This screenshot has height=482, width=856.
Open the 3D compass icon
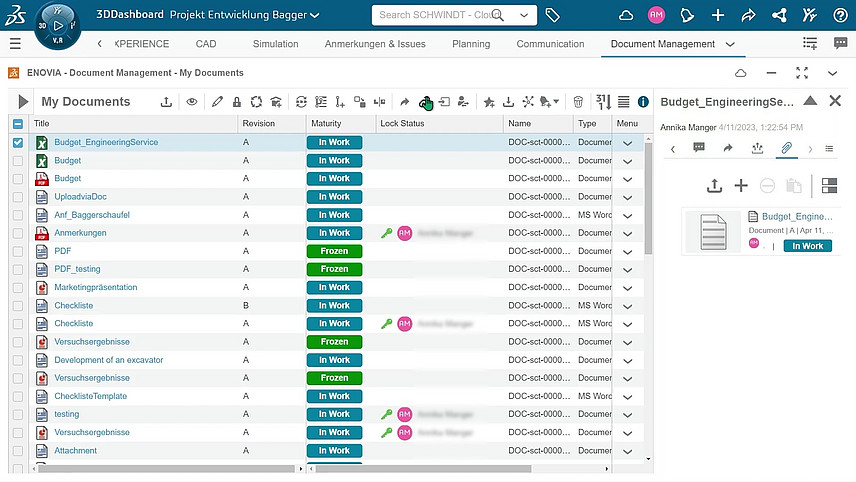click(57, 26)
